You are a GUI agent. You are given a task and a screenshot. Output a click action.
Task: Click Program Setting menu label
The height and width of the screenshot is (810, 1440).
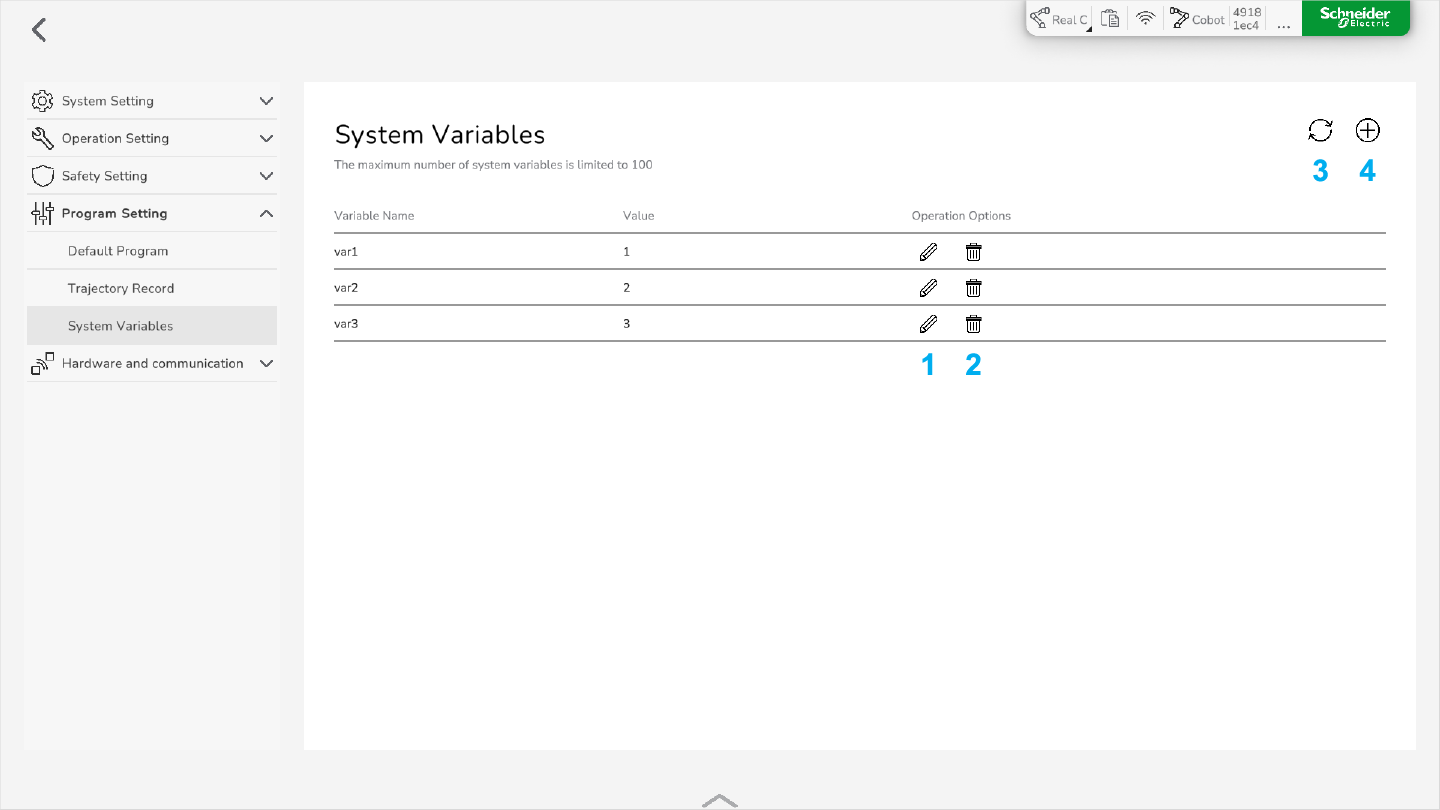114,213
